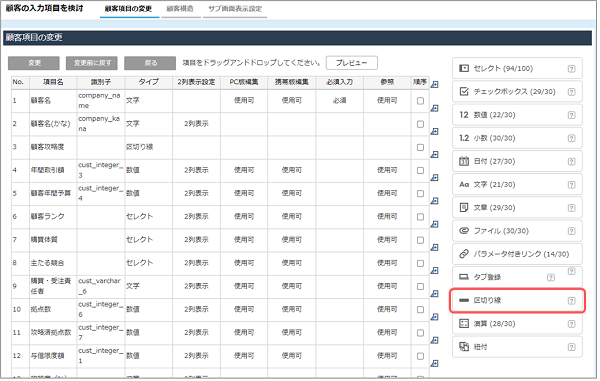Open help for 文章 (29/30)

pyautogui.click(x=571, y=208)
